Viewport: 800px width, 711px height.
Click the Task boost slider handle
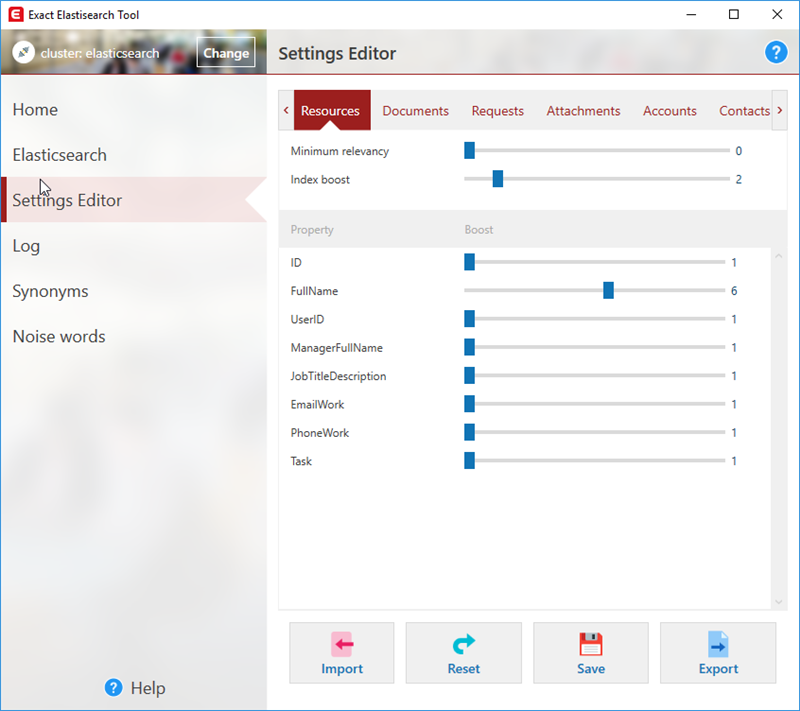469,461
